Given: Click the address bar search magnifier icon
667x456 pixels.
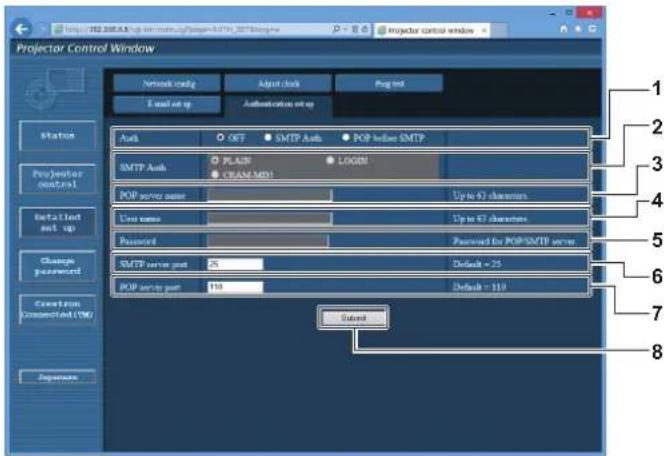Looking at the screenshot, I should 336,29.
